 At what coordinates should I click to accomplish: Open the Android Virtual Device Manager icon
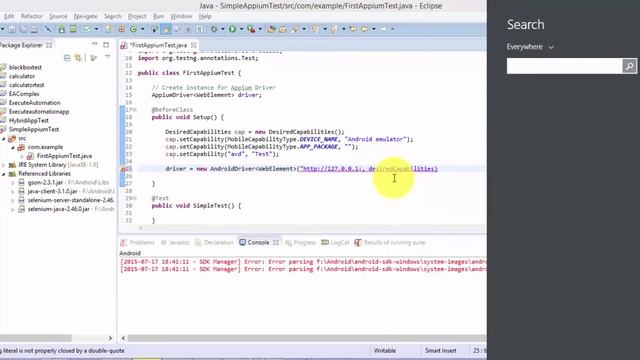pos(73,29)
